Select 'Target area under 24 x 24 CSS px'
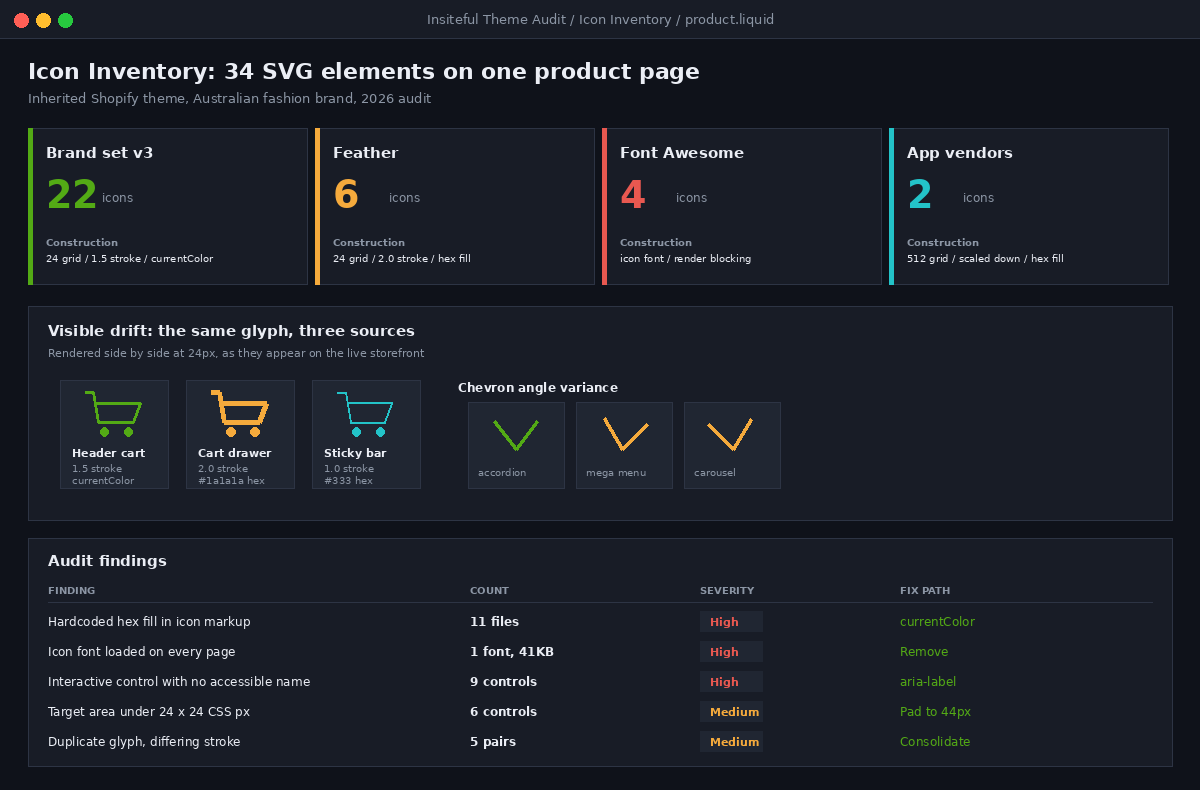The height and width of the screenshot is (790, 1200). [x=149, y=712]
